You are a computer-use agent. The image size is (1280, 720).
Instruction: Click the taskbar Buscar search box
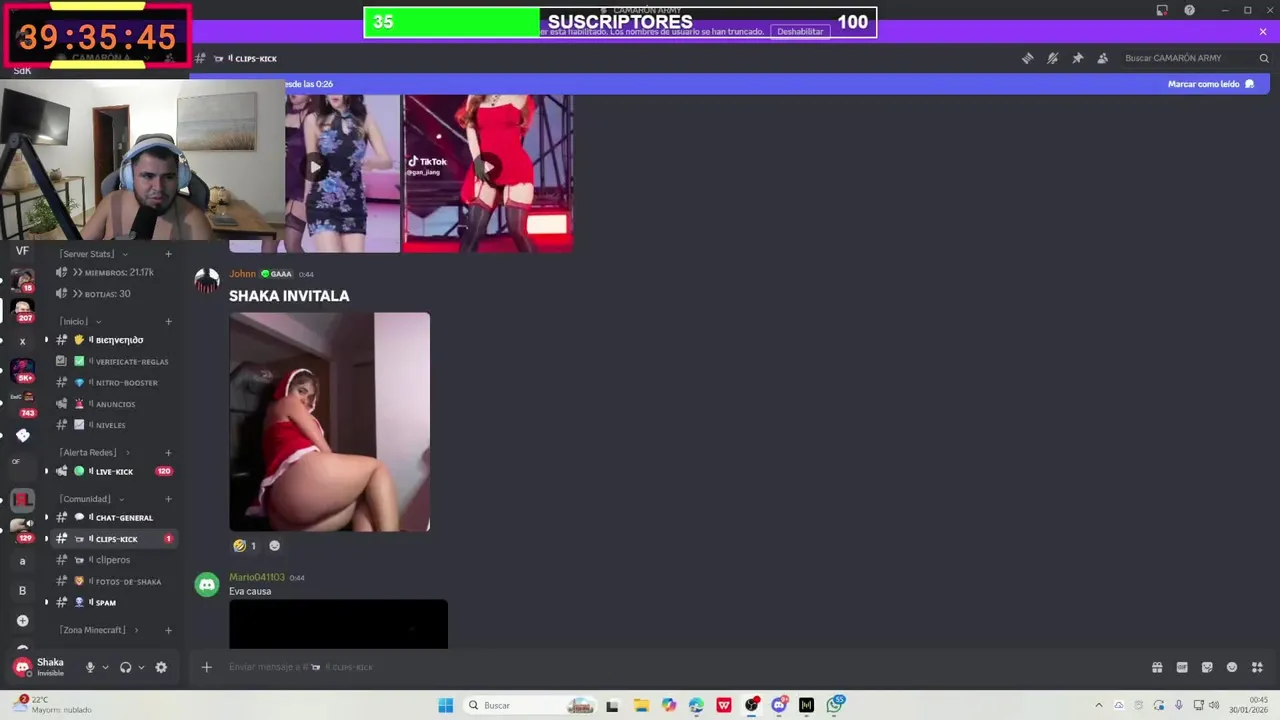[x=532, y=705]
